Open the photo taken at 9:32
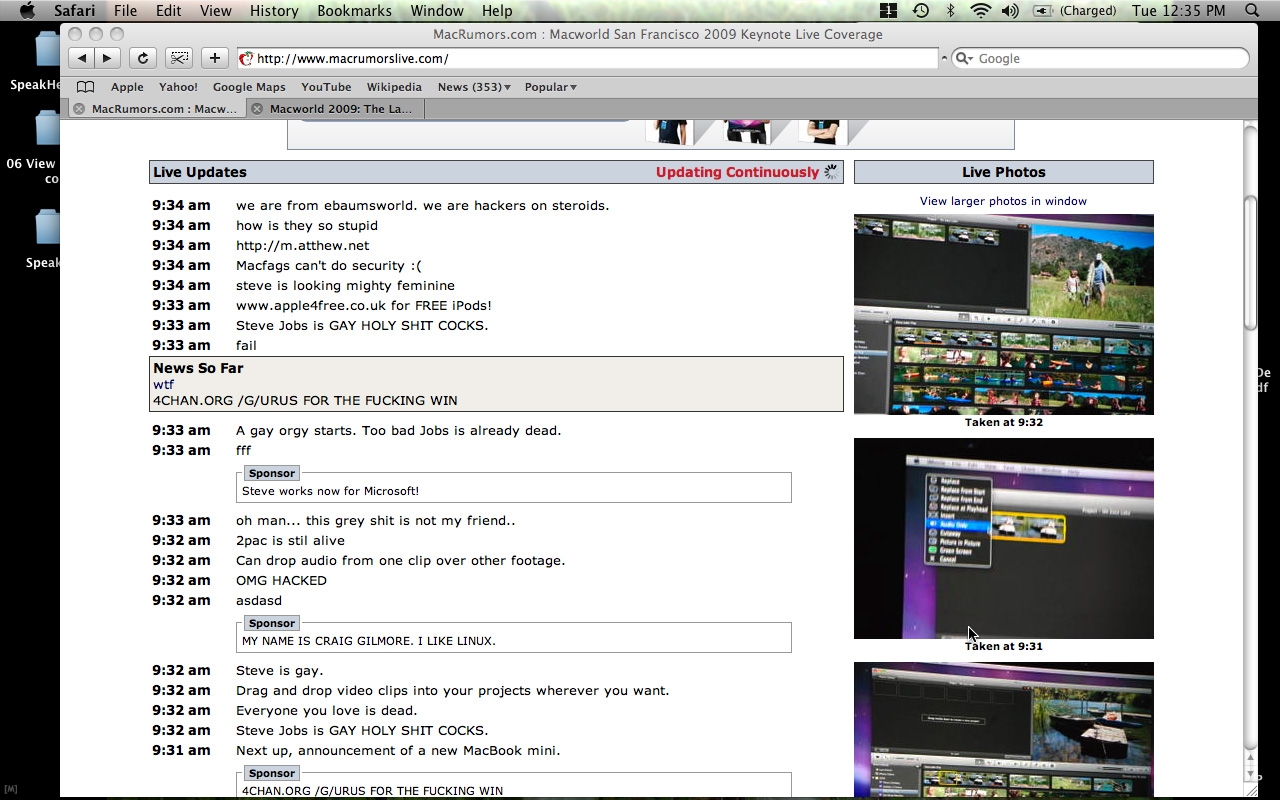 point(1004,314)
